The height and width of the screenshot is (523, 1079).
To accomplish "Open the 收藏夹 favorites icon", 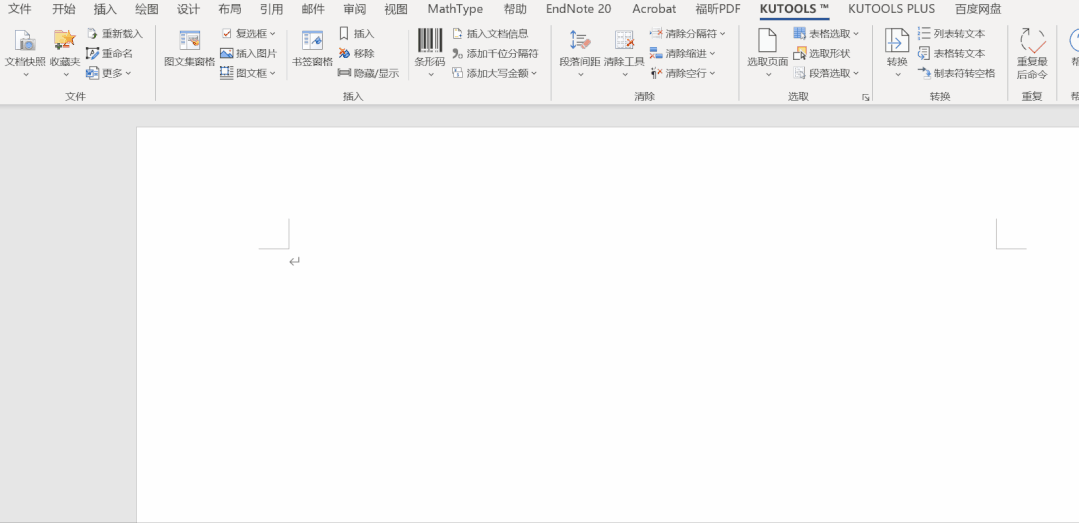I will point(65,41).
